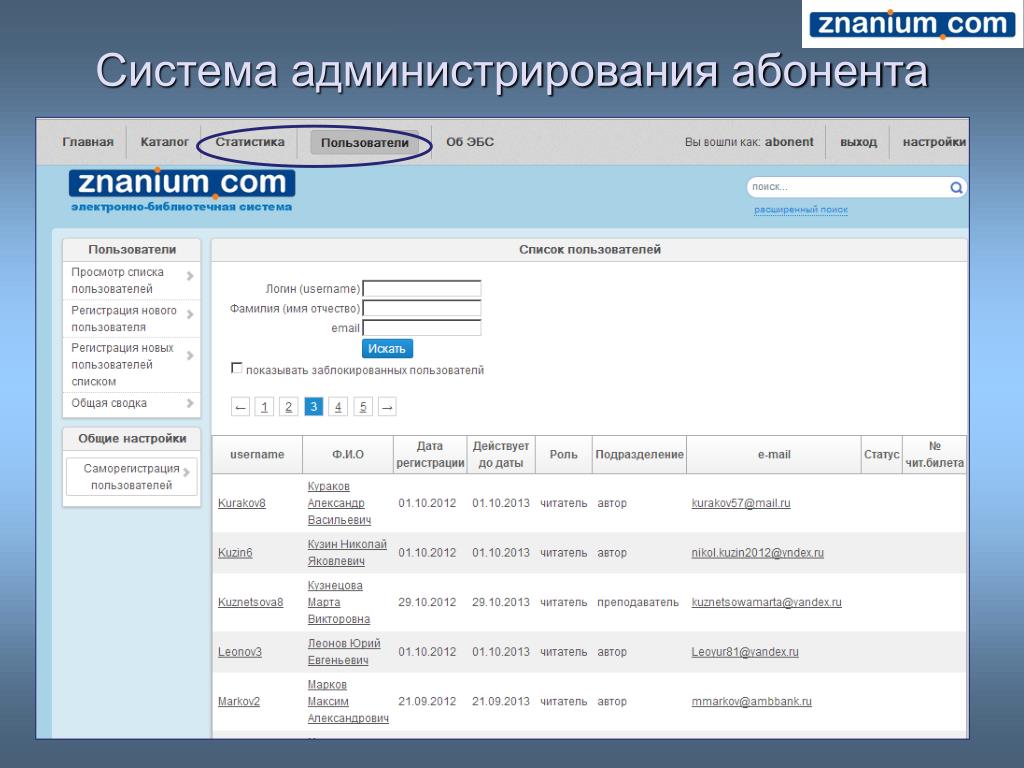Open the Пользователи menu tab
The image size is (1024, 768).
364,143
